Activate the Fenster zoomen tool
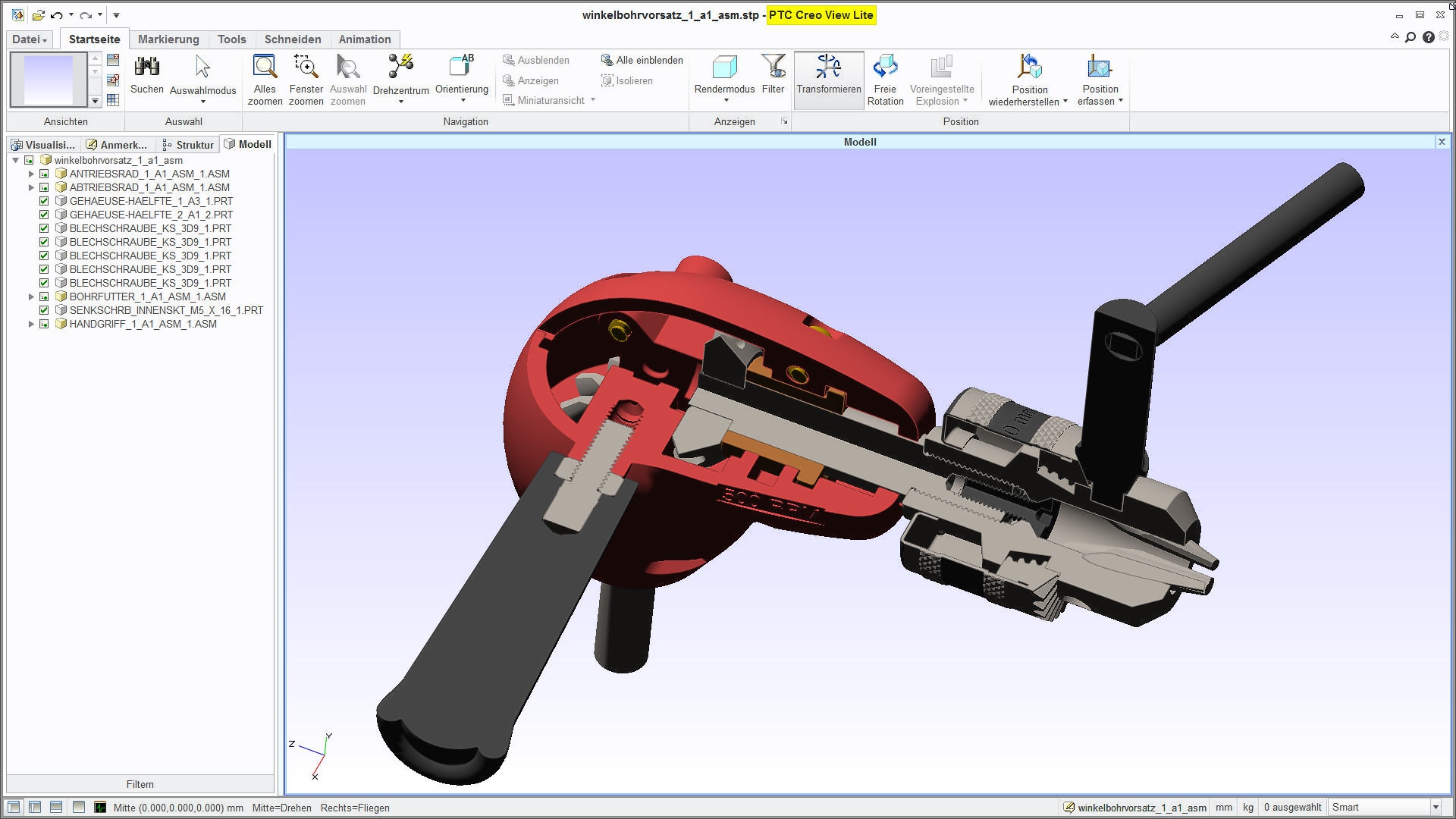 pyautogui.click(x=306, y=67)
